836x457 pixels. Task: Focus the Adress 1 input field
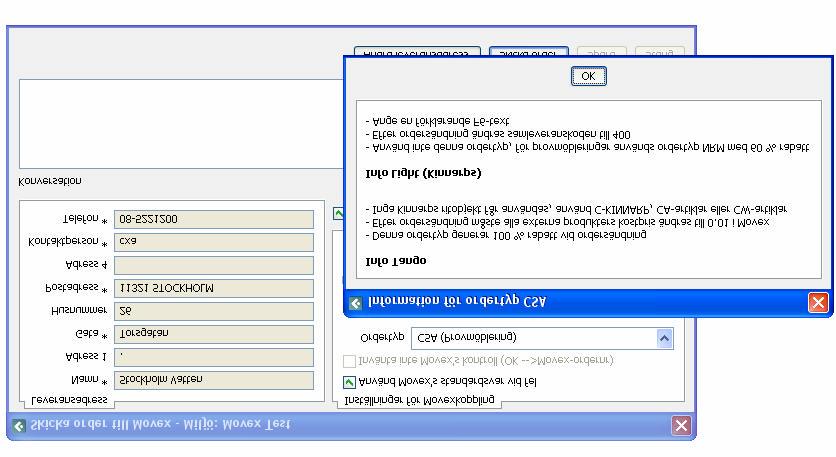pyautogui.click(x=214, y=357)
